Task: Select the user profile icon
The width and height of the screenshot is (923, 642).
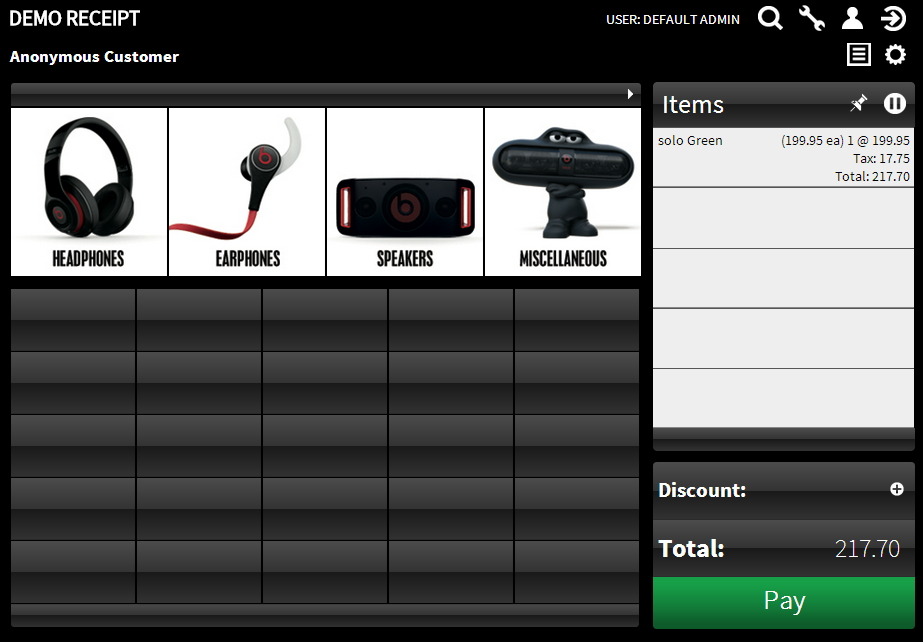Action: click(852, 19)
